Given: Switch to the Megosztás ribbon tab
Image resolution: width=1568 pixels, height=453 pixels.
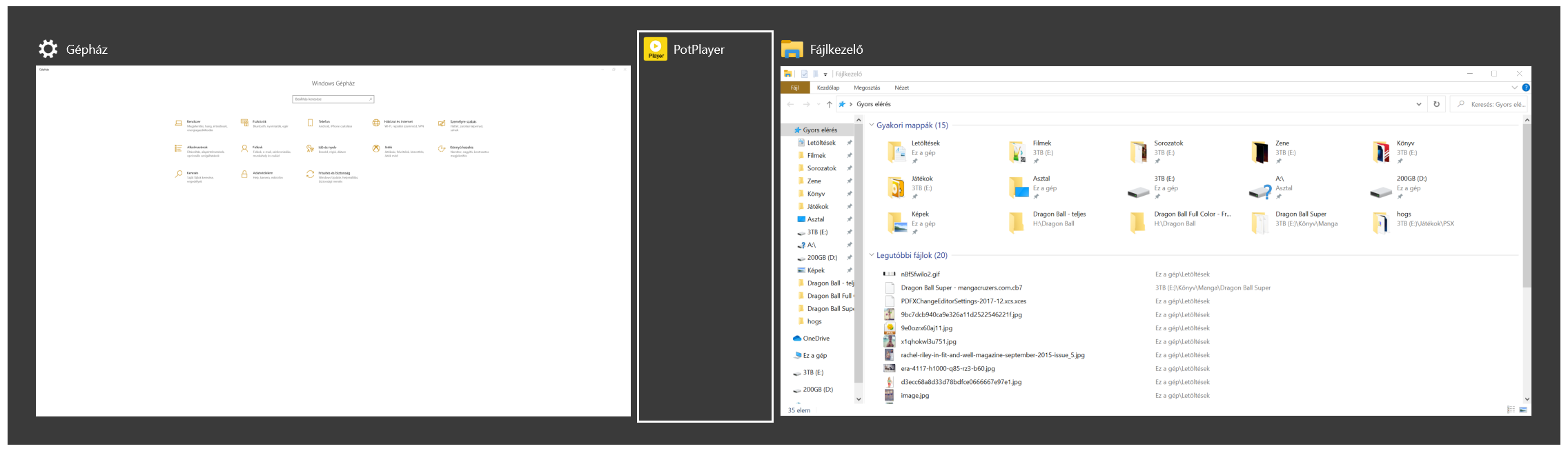Looking at the screenshot, I should click(867, 88).
